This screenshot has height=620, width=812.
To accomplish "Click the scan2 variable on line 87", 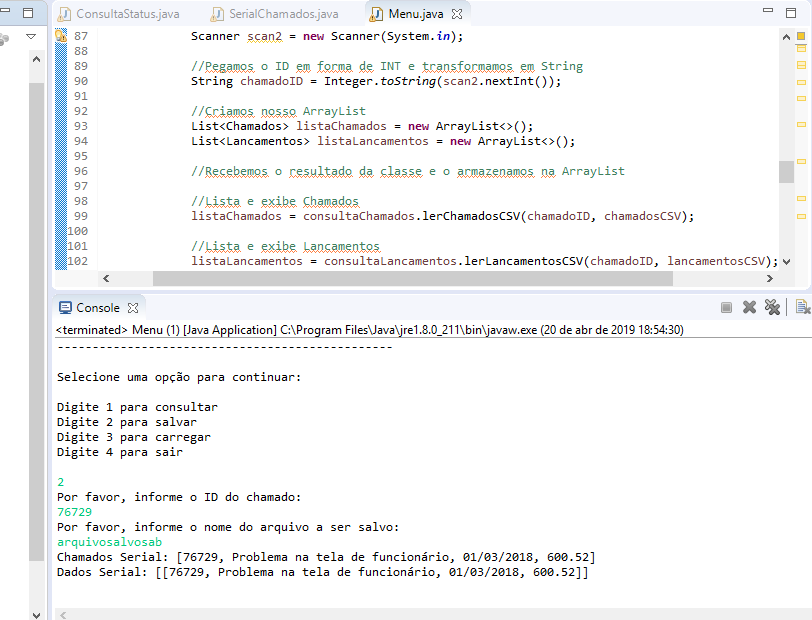I will (265, 36).
